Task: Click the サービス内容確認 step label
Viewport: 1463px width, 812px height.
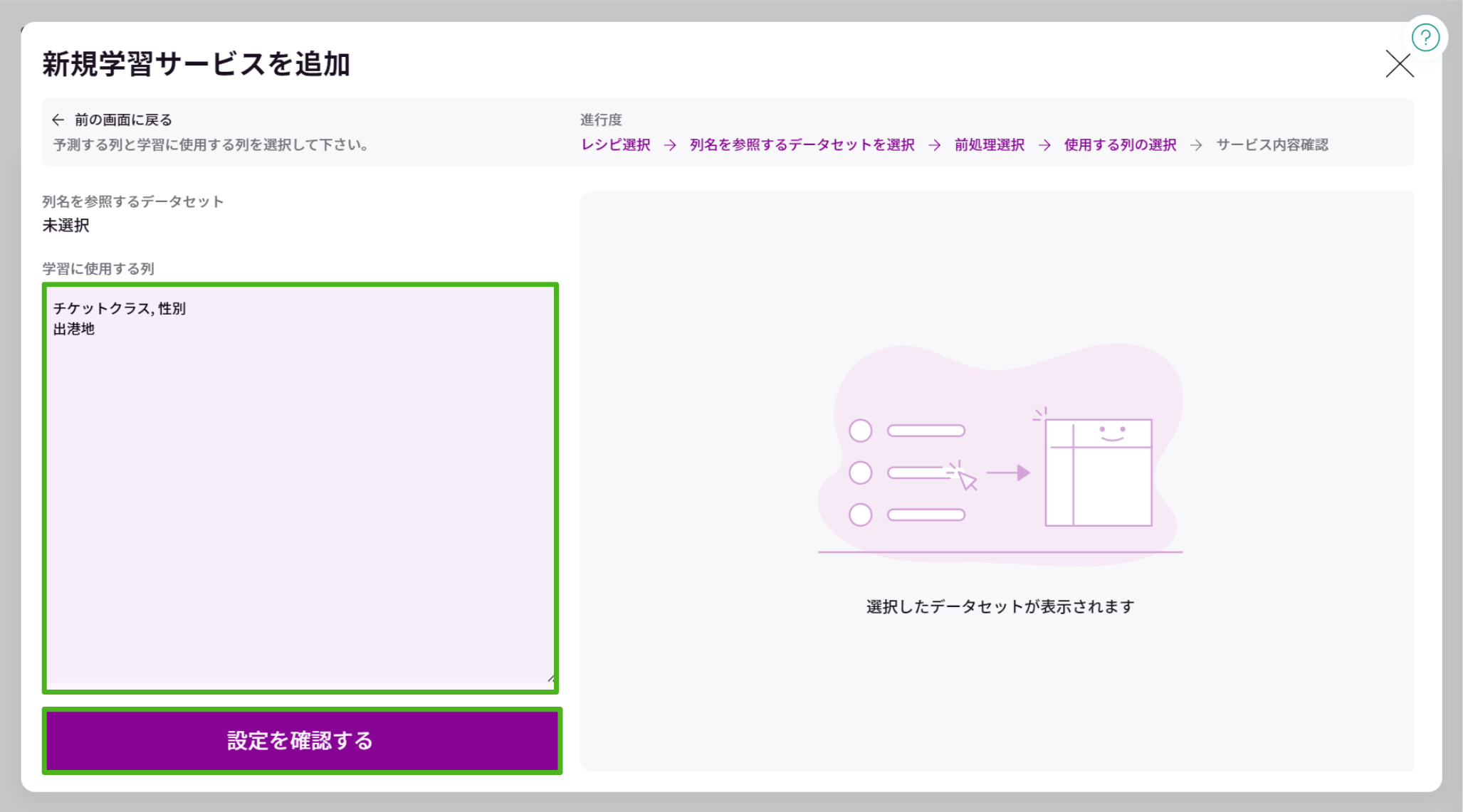Action: [x=1274, y=144]
